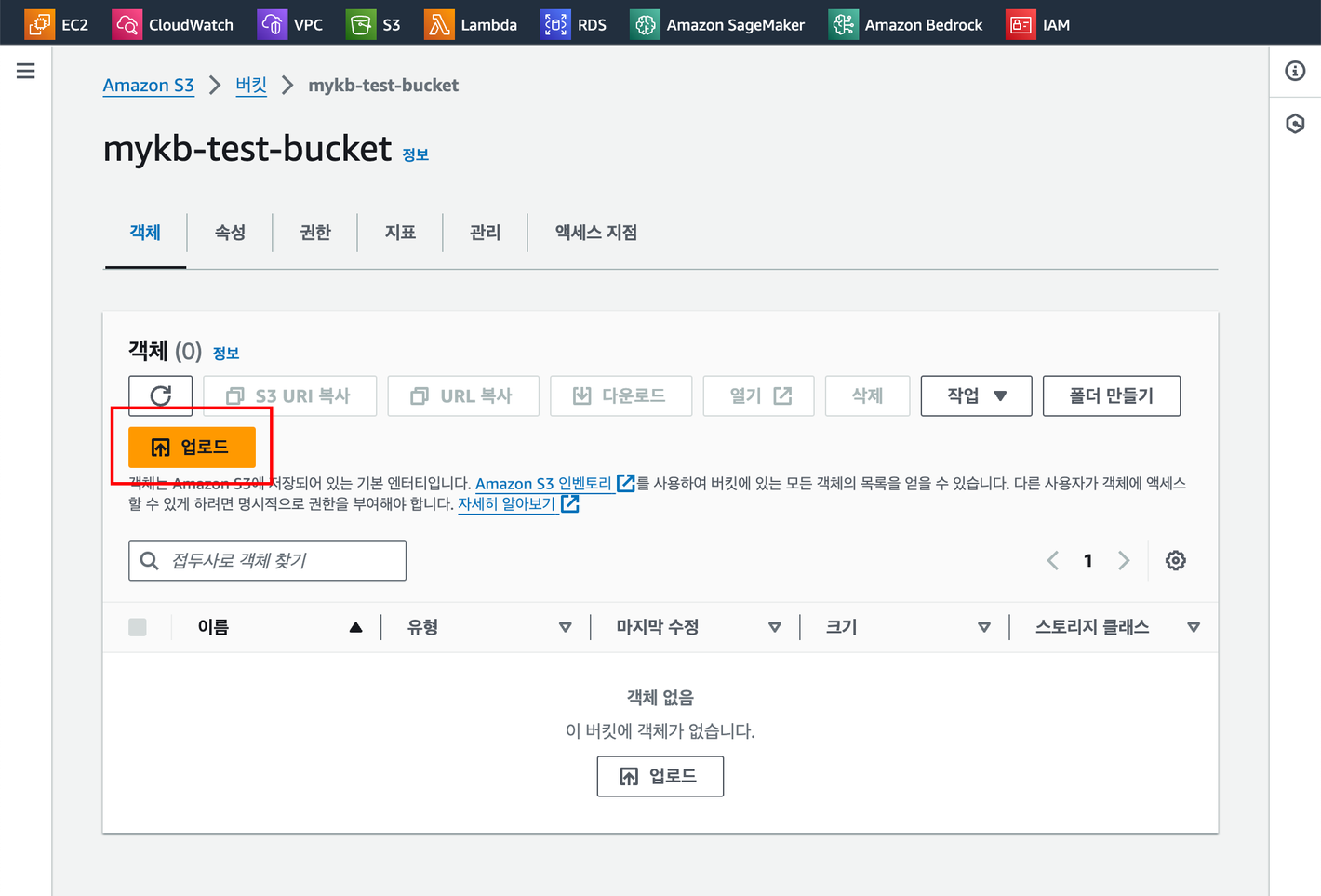
Task: Open the VPC service shortcut icon
Action: click(x=272, y=24)
